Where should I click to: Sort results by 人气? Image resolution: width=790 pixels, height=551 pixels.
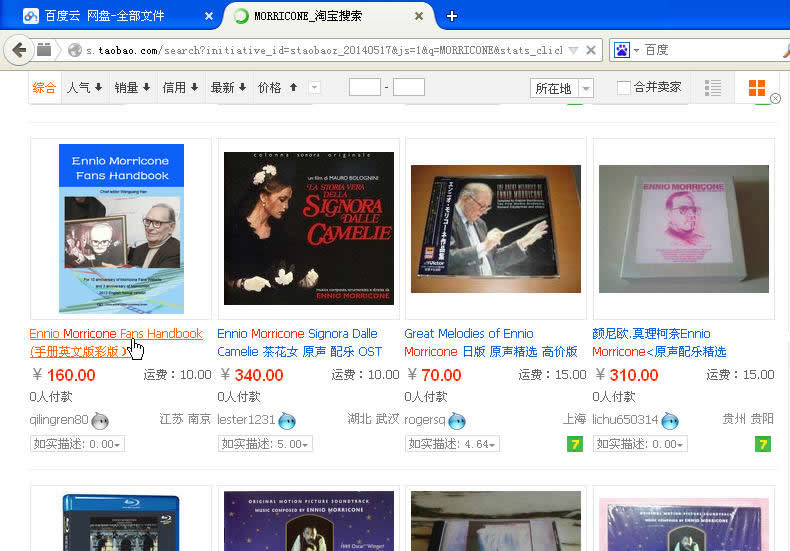[x=84, y=88]
